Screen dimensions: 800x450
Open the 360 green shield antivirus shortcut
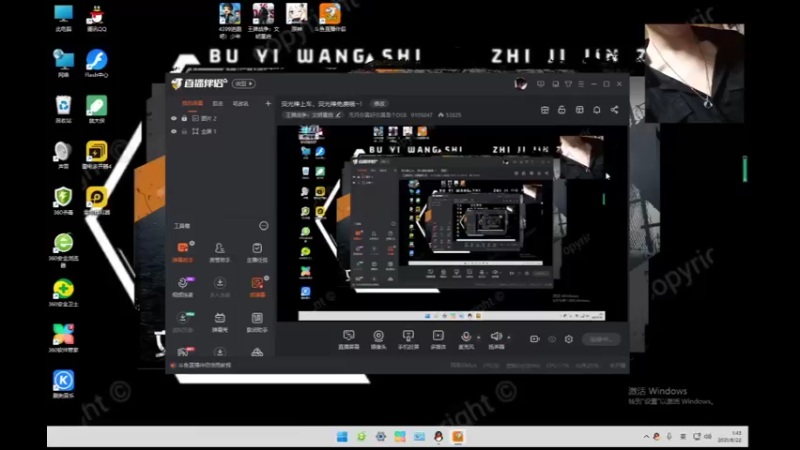point(63,201)
